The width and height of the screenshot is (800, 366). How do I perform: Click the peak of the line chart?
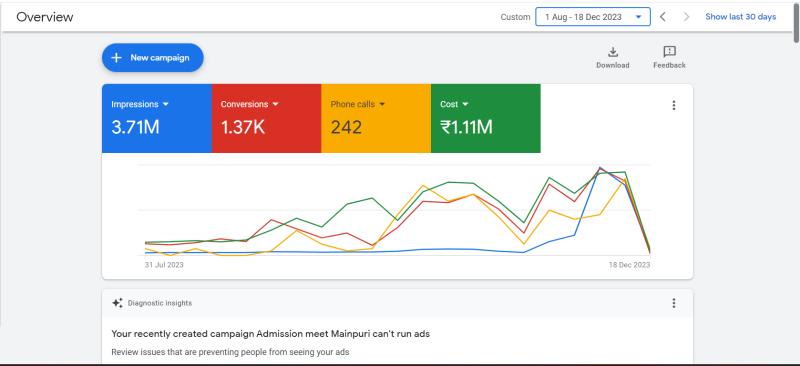(x=600, y=167)
